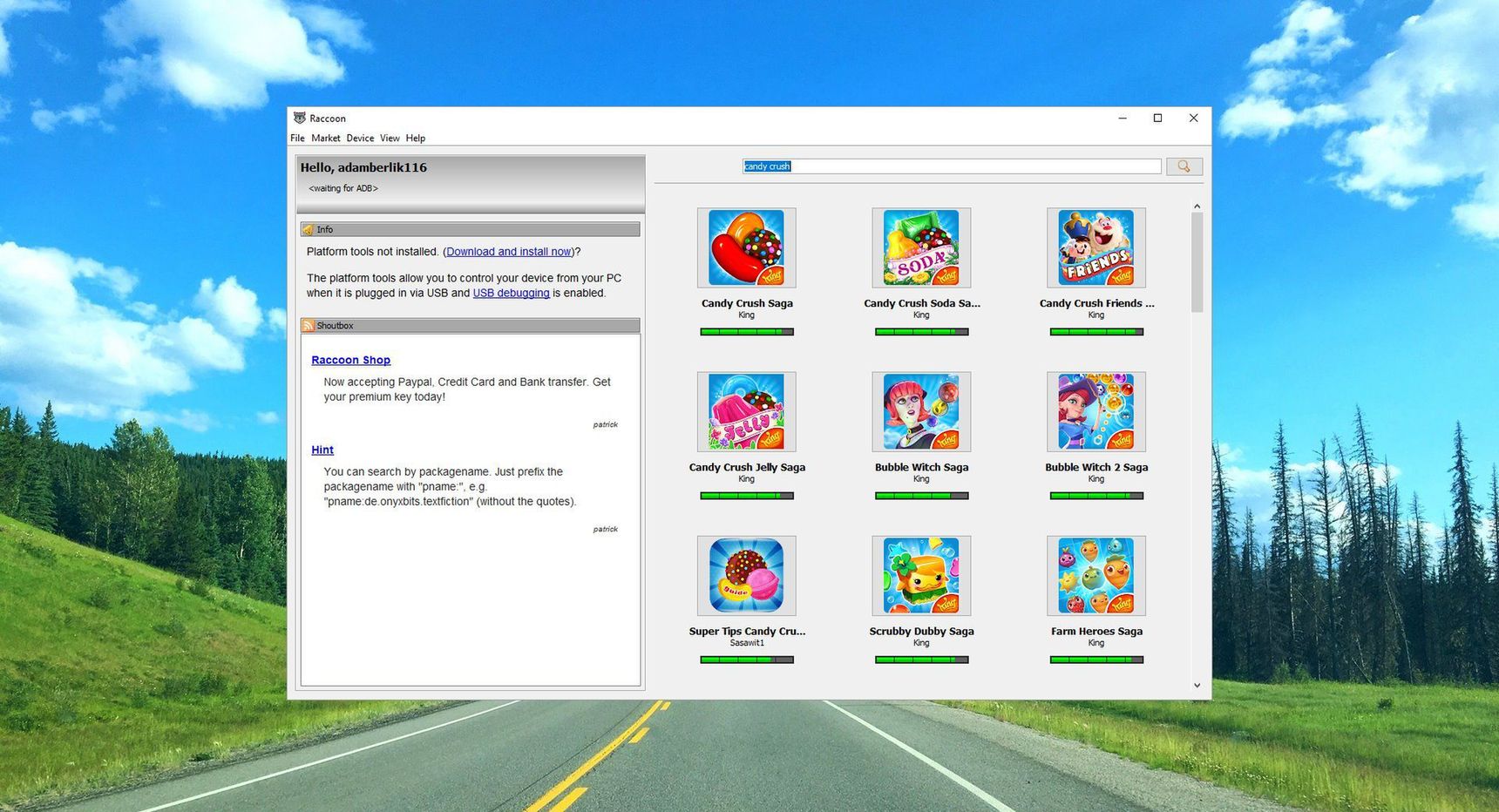Click the 'Candy Crush Saga' title text

click(x=747, y=303)
